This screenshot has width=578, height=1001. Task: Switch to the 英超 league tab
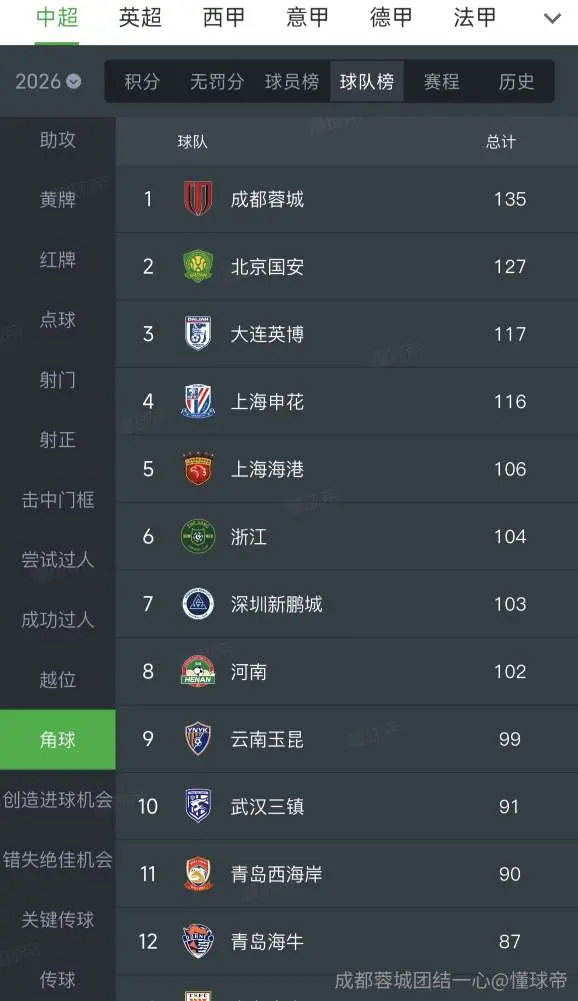[x=141, y=17]
